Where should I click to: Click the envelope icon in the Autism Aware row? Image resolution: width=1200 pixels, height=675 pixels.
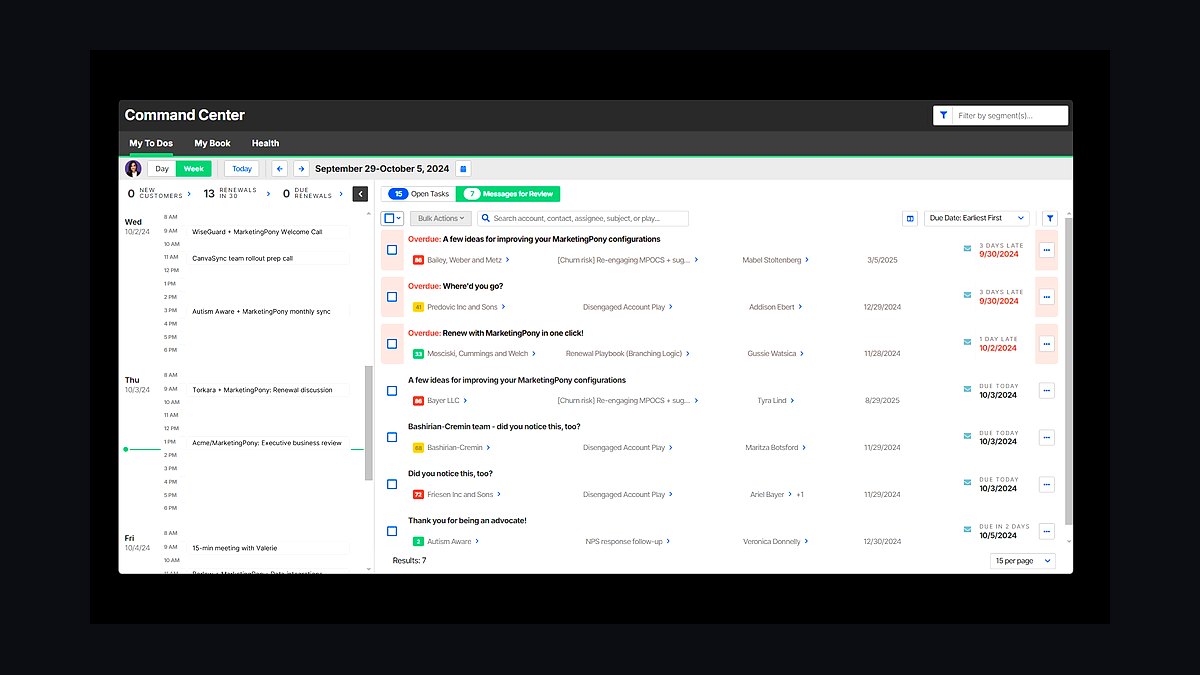(967, 530)
